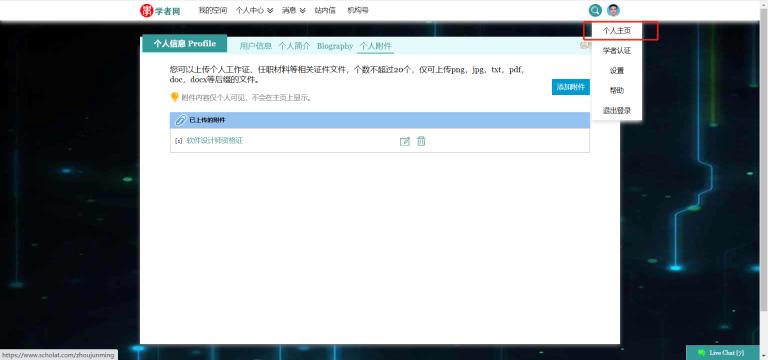The height and width of the screenshot is (360, 768).
Task: Click the user avatar icon
Action: click(x=613, y=10)
